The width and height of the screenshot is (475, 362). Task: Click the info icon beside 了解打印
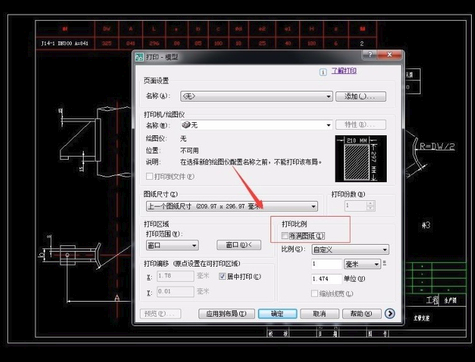tap(323, 72)
